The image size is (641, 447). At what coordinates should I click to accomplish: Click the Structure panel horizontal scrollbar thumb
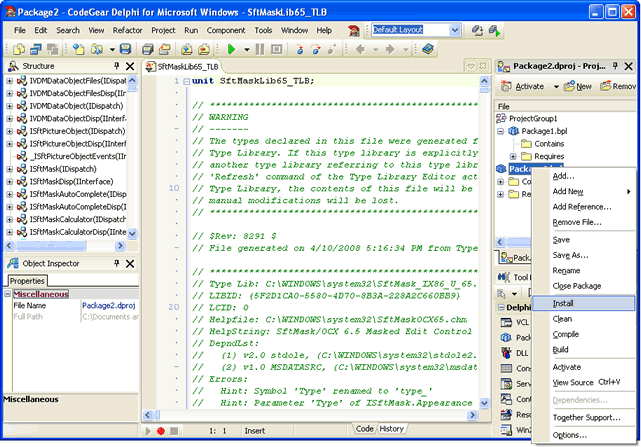click(x=51, y=246)
